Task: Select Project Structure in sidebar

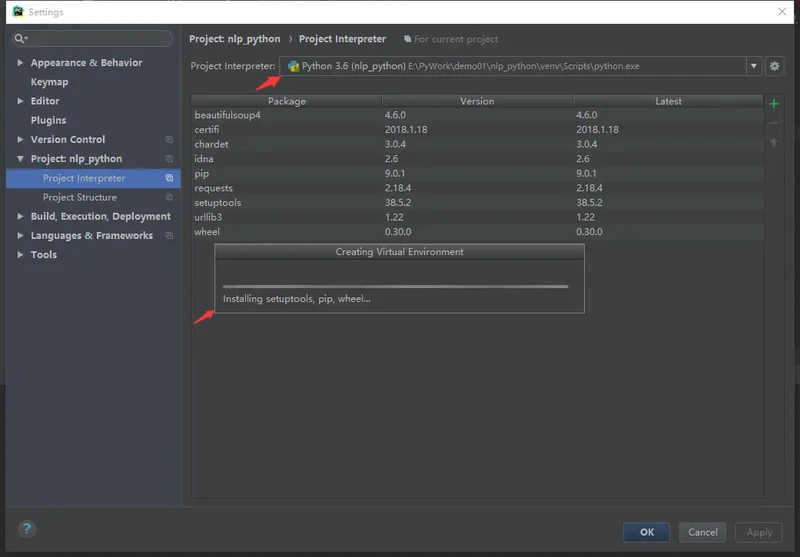Action: coord(79,197)
